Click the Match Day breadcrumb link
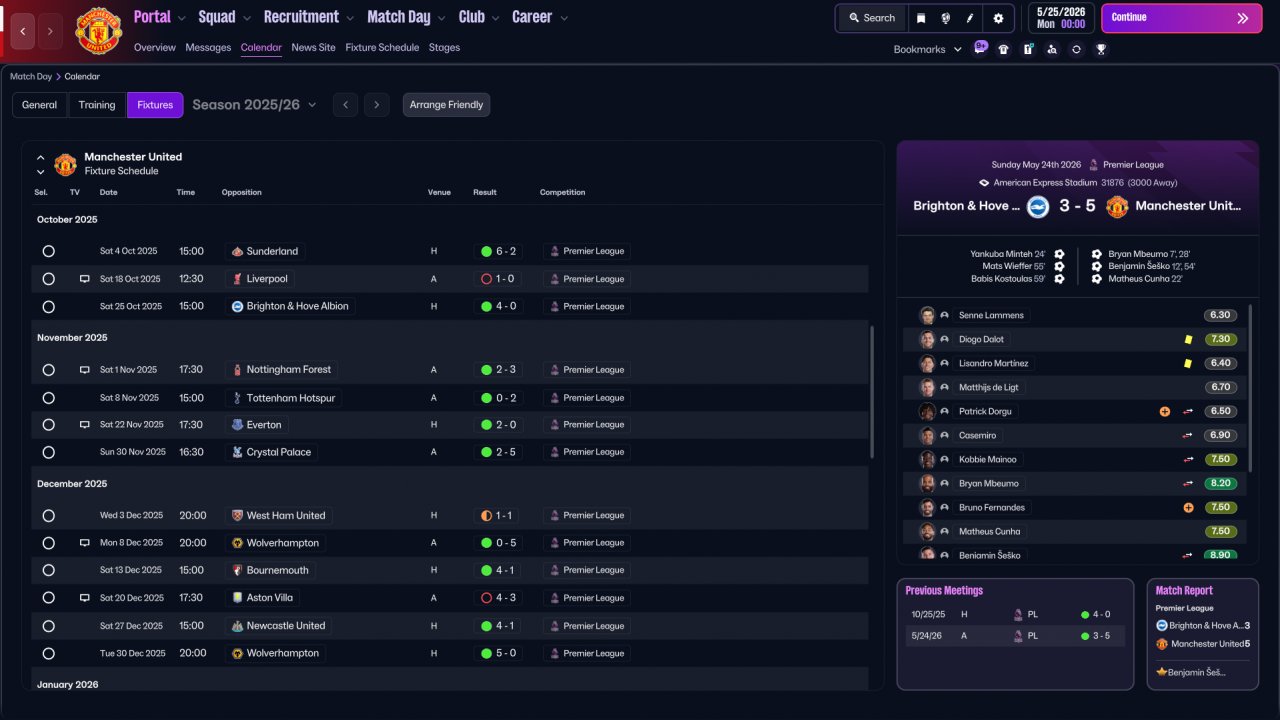Image resolution: width=1280 pixels, height=720 pixels. point(31,76)
